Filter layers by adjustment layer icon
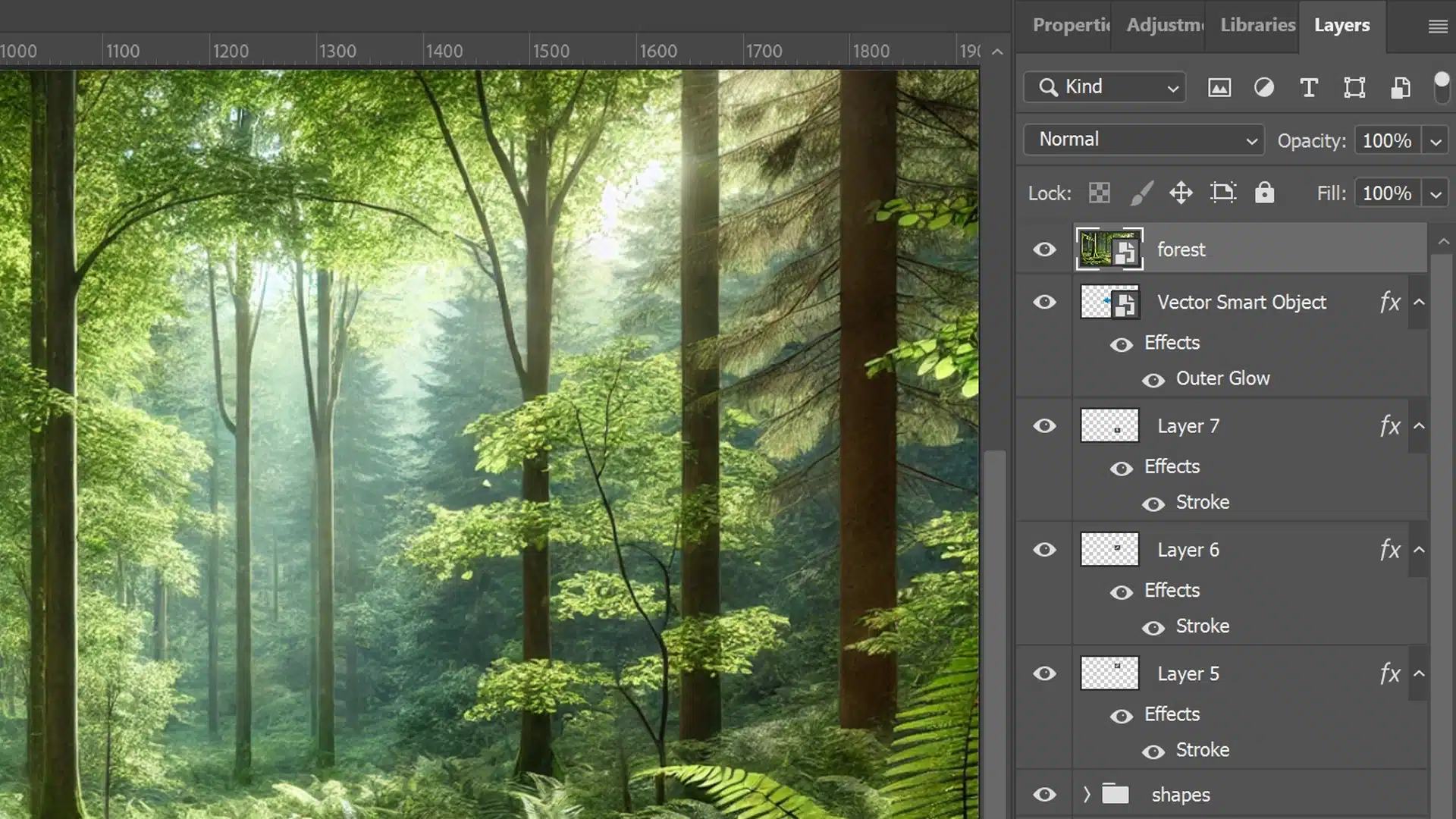The image size is (1456, 819). [x=1264, y=88]
